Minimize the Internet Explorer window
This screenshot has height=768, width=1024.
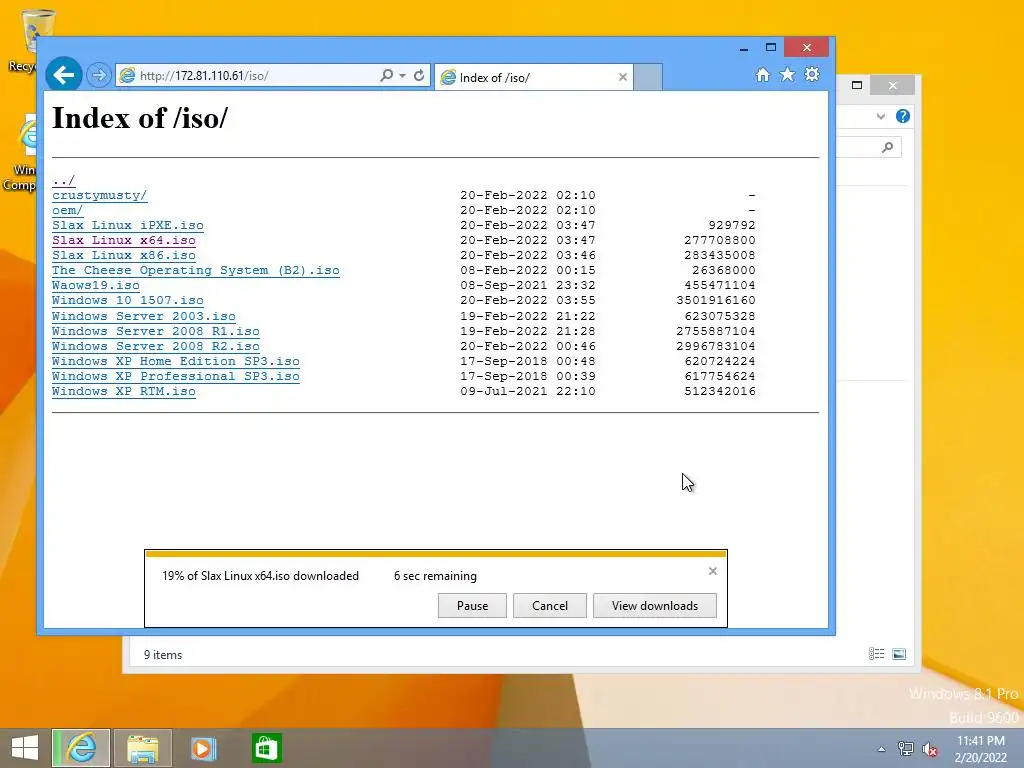743,48
